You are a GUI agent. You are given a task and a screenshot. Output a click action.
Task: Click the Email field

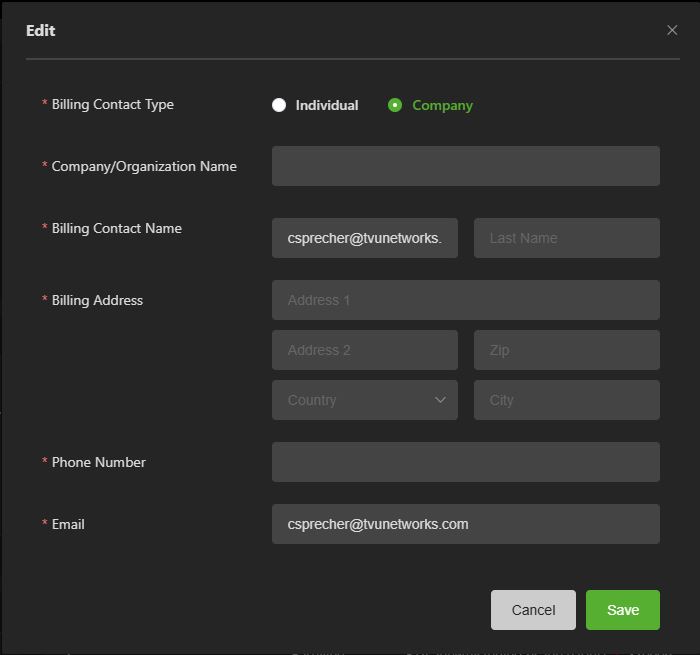click(x=466, y=524)
